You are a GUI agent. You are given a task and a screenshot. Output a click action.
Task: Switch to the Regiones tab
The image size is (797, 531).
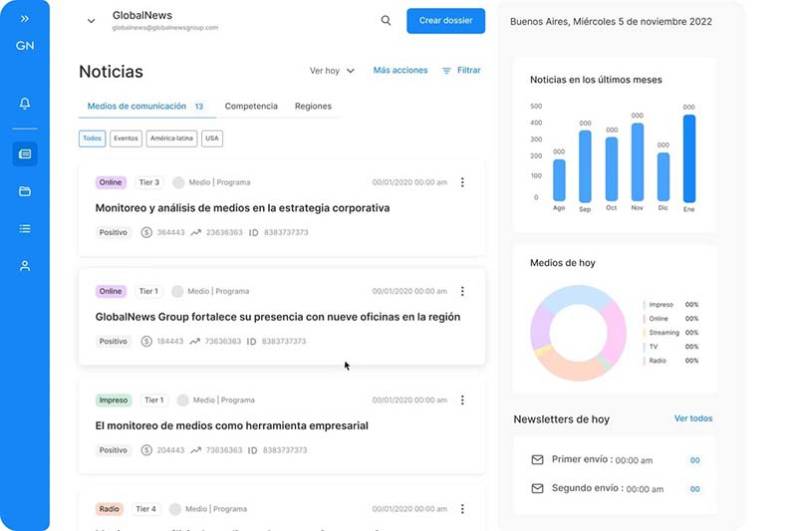313,106
